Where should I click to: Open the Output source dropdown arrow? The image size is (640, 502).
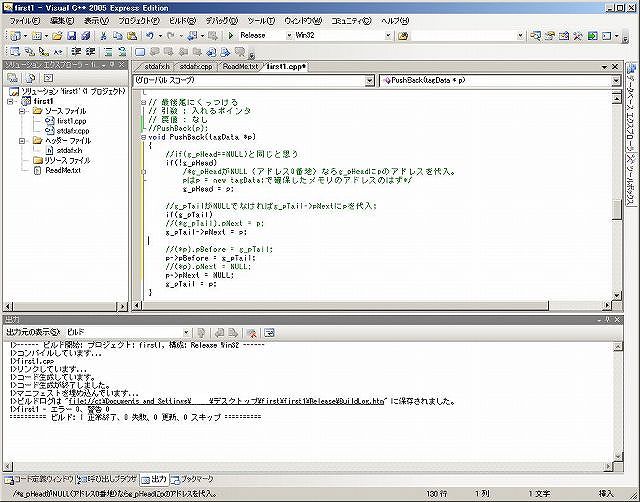[186, 333]
